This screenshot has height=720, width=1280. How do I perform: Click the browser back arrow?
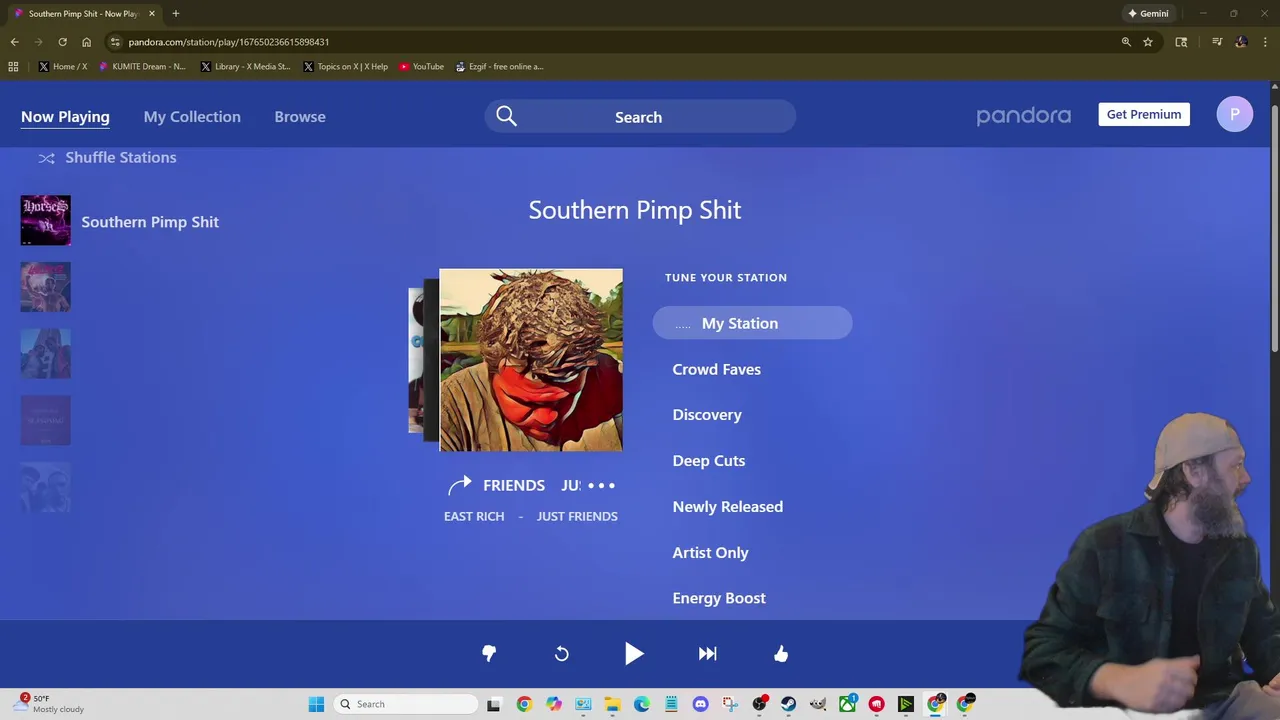point(14,42)
